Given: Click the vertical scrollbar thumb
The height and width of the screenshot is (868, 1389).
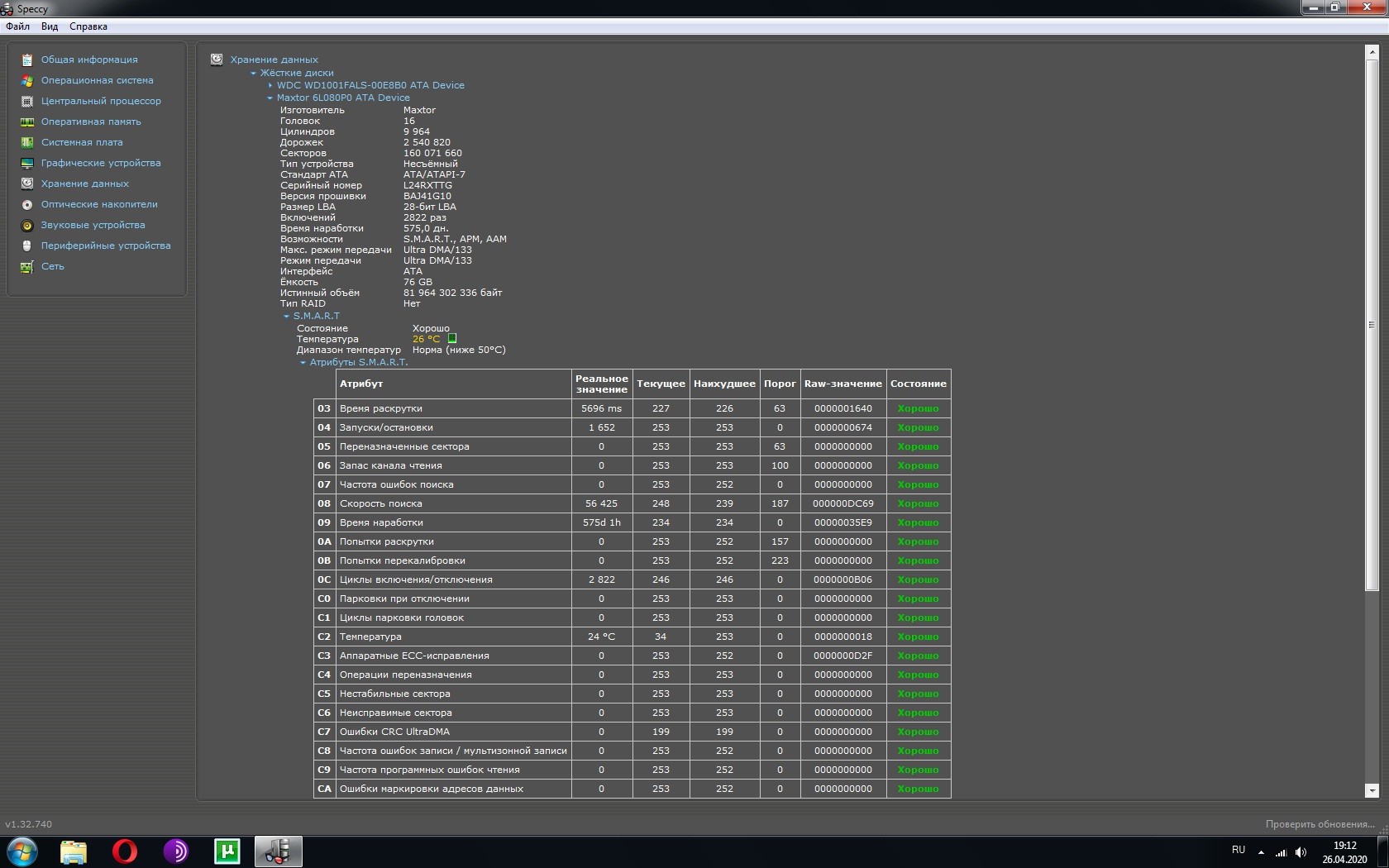Looking at the screenshot, I should tap(1372, 325).
